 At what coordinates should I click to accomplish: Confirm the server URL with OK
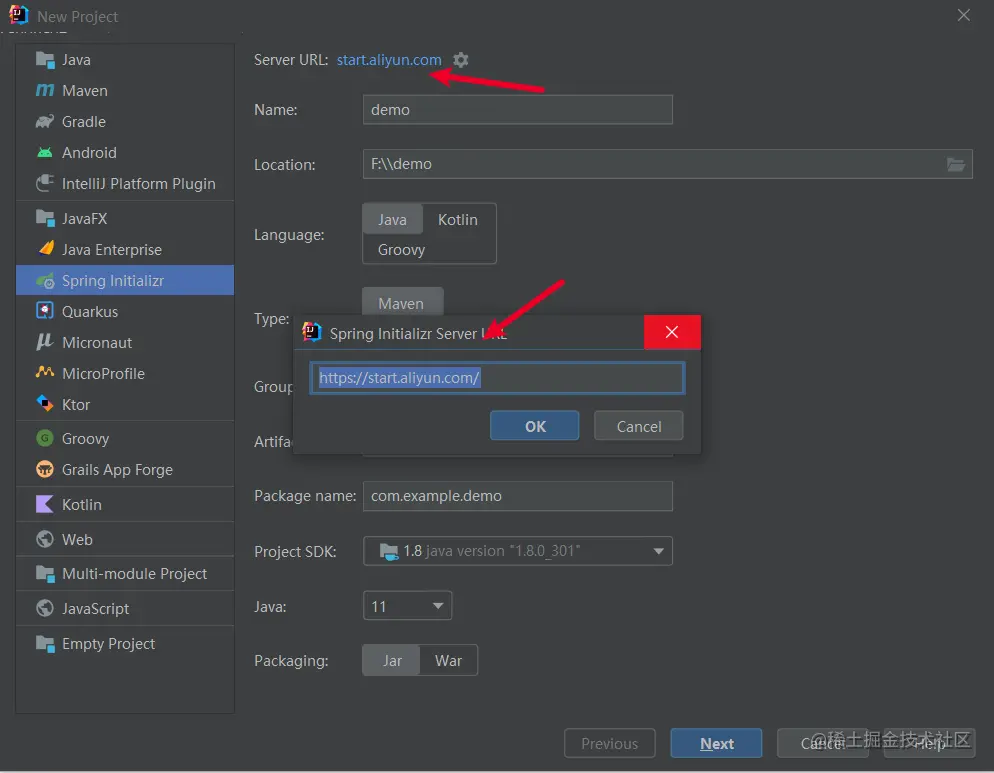[534, 425]
